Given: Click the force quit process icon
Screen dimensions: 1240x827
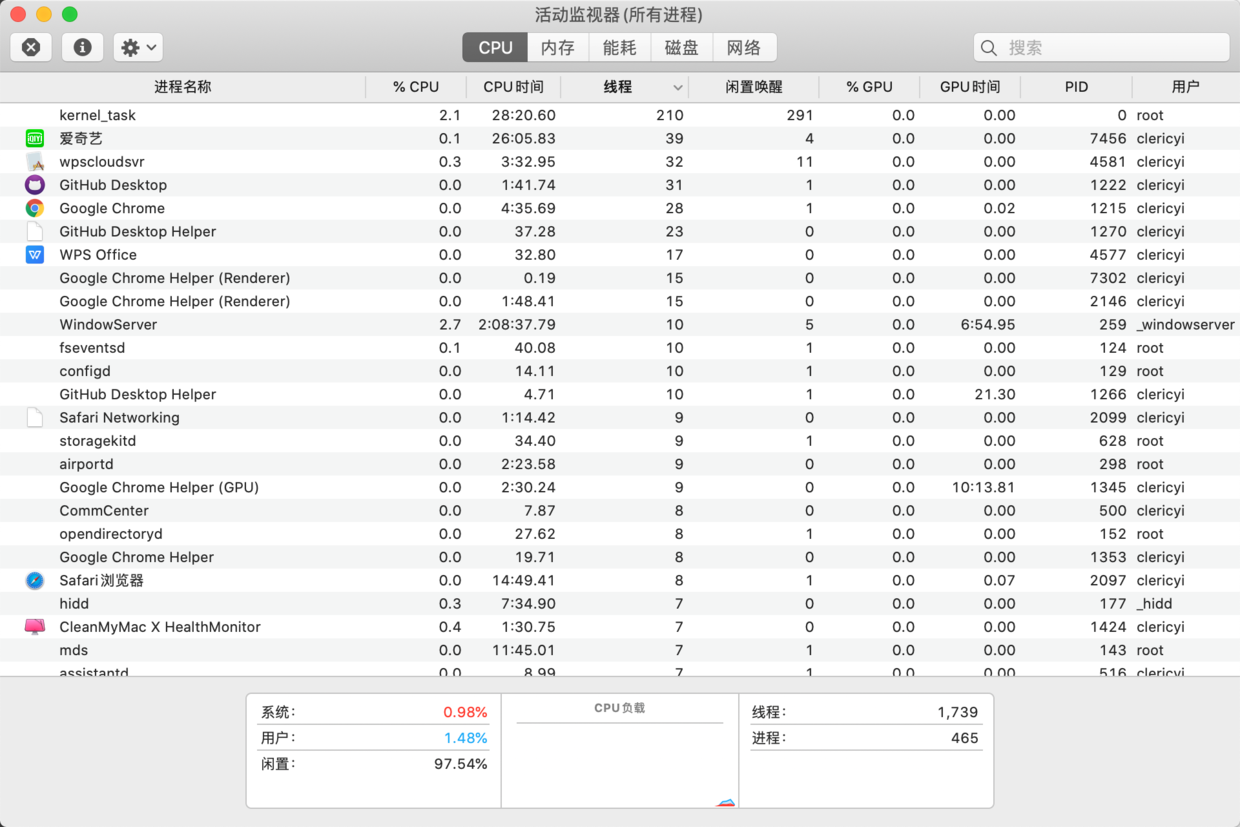Looking at the screenshot, I should pos(31,47).
